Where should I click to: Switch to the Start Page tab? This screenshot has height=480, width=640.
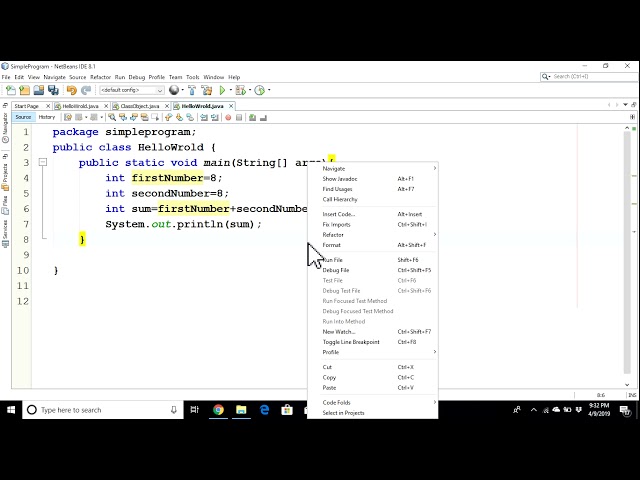pos(27,106)
